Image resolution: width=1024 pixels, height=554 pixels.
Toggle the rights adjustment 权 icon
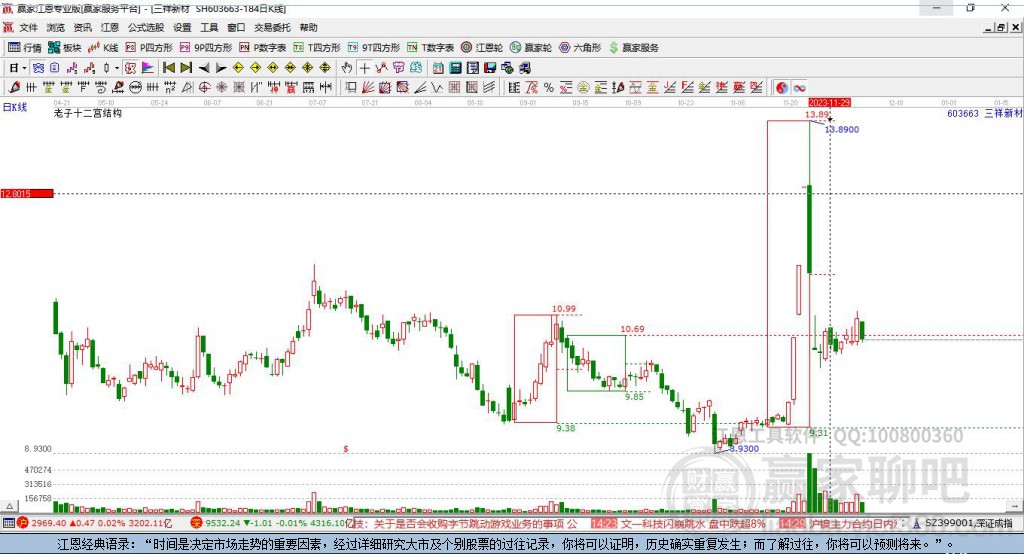130,68
